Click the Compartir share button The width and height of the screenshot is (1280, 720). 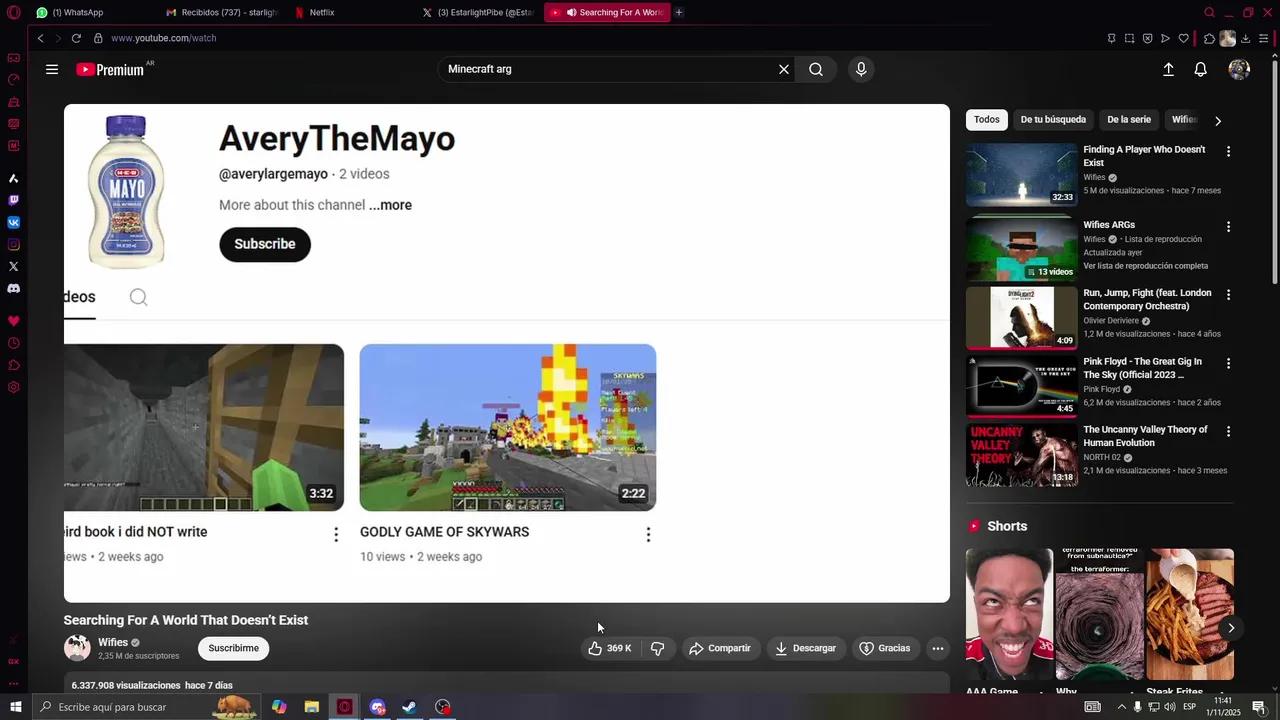coord(719,648)
